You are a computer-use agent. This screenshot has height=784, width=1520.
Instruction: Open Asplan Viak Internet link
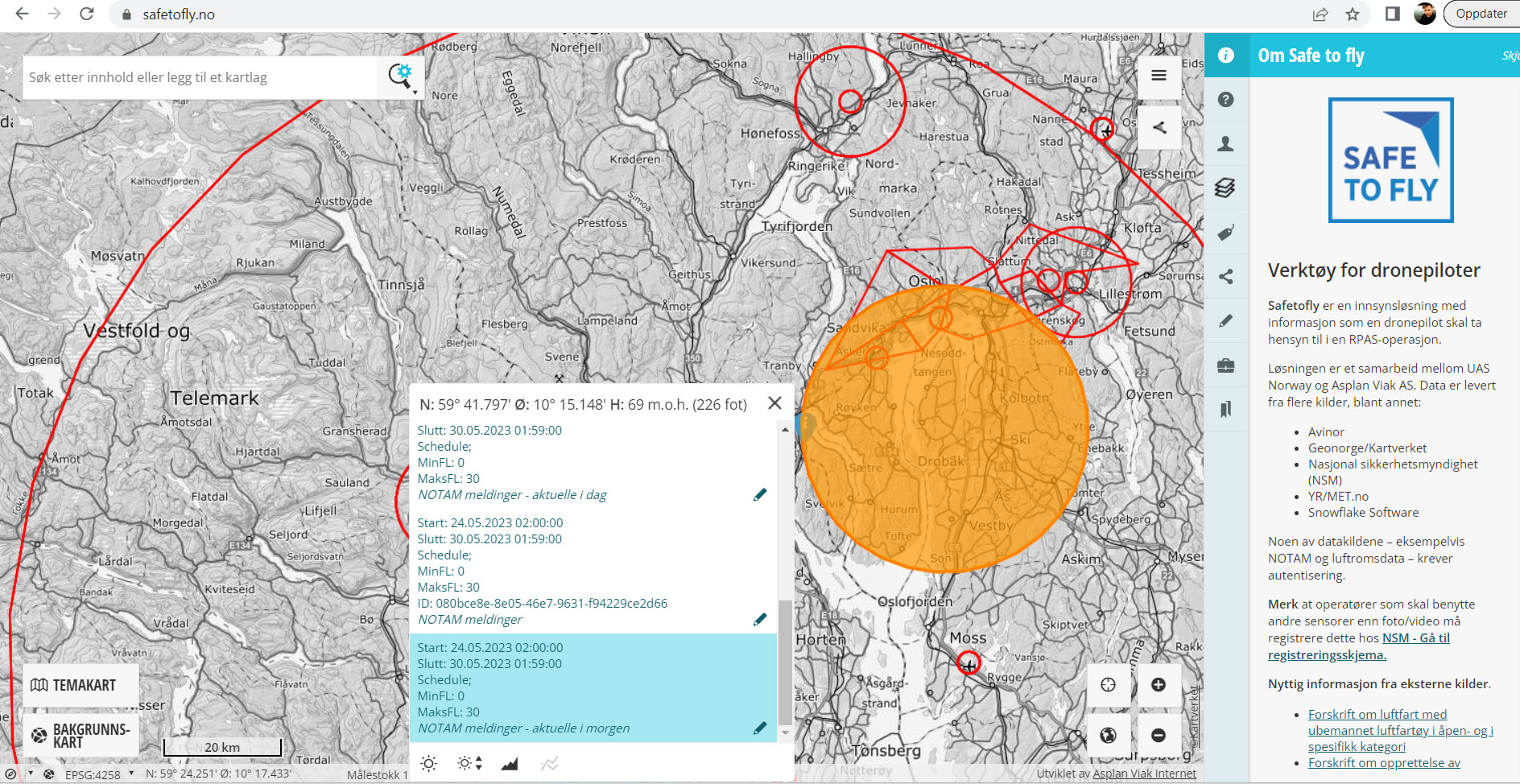[1144, 774]
